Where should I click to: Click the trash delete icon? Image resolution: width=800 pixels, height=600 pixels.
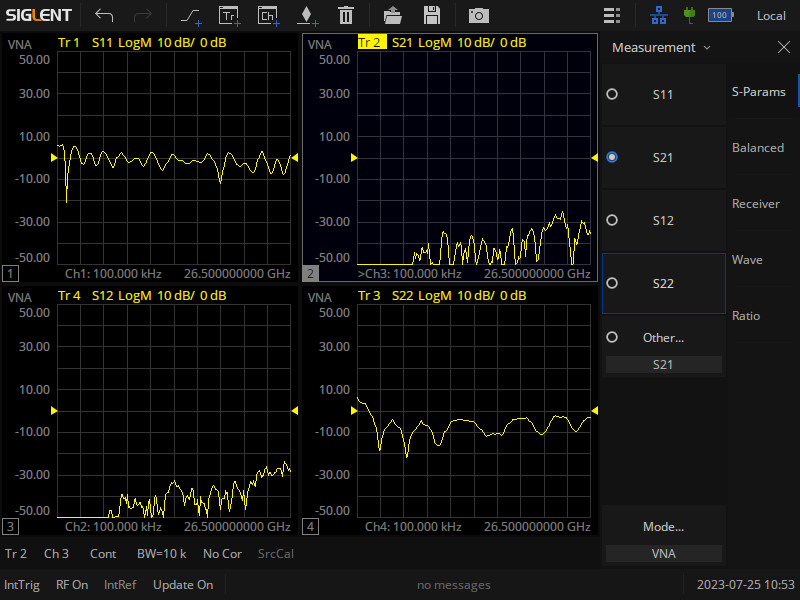tap(346, 16)
